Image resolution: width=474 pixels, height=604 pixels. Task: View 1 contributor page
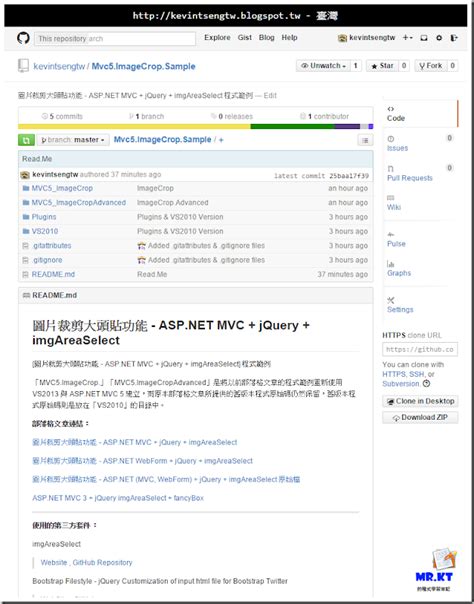[324, 116]
